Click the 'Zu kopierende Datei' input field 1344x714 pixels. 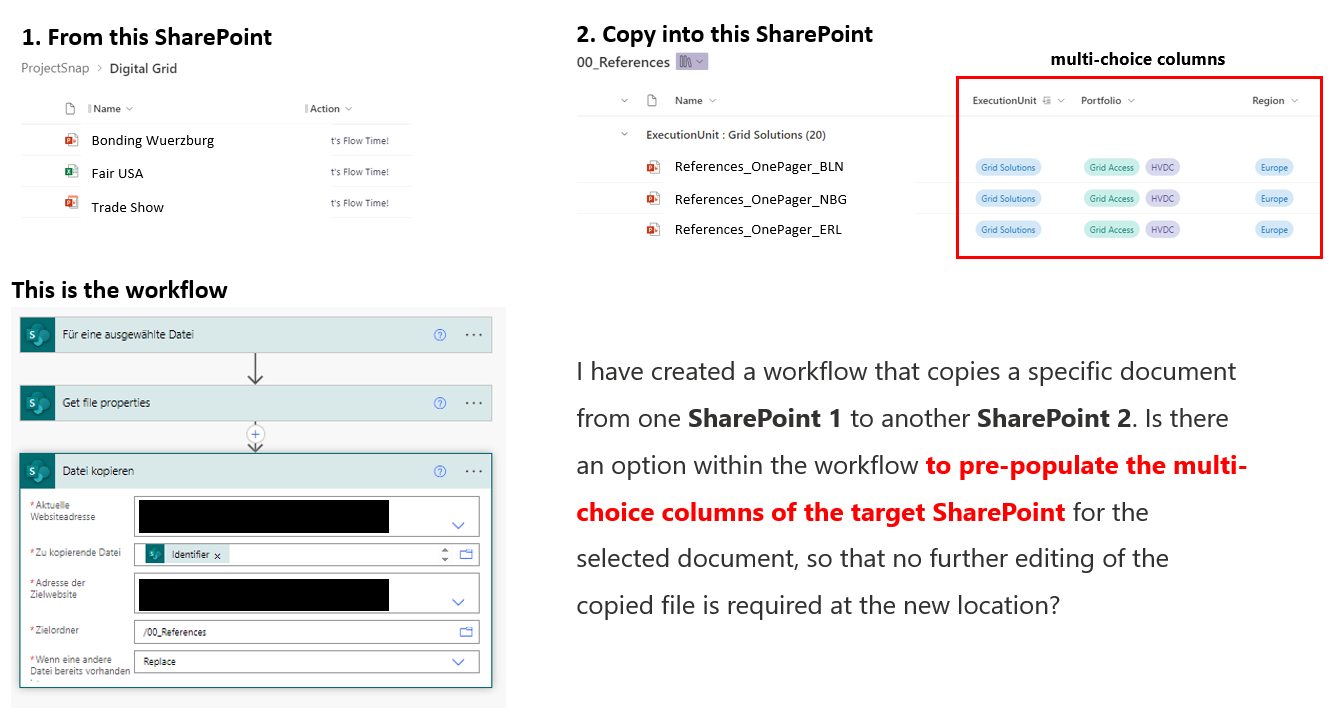[x=306, y=554]
